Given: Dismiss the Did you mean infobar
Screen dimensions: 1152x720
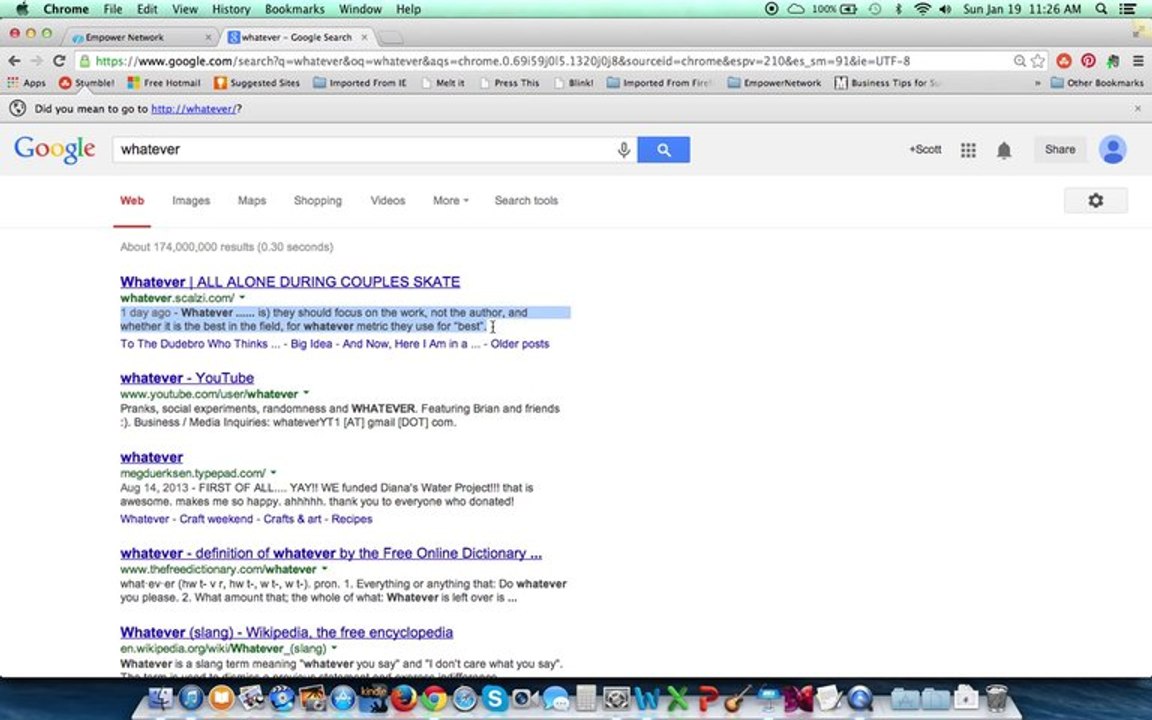Looking at the screenshot, I should click(1138, 109).
